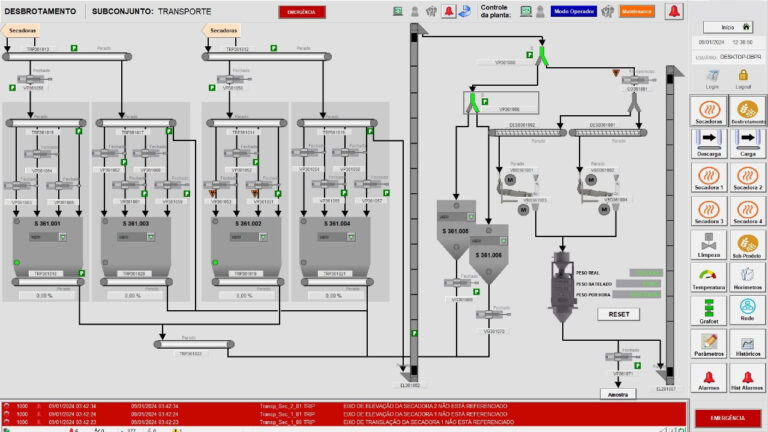Click the alarm bell icon beside refresh arrows

tap(448, 11)
